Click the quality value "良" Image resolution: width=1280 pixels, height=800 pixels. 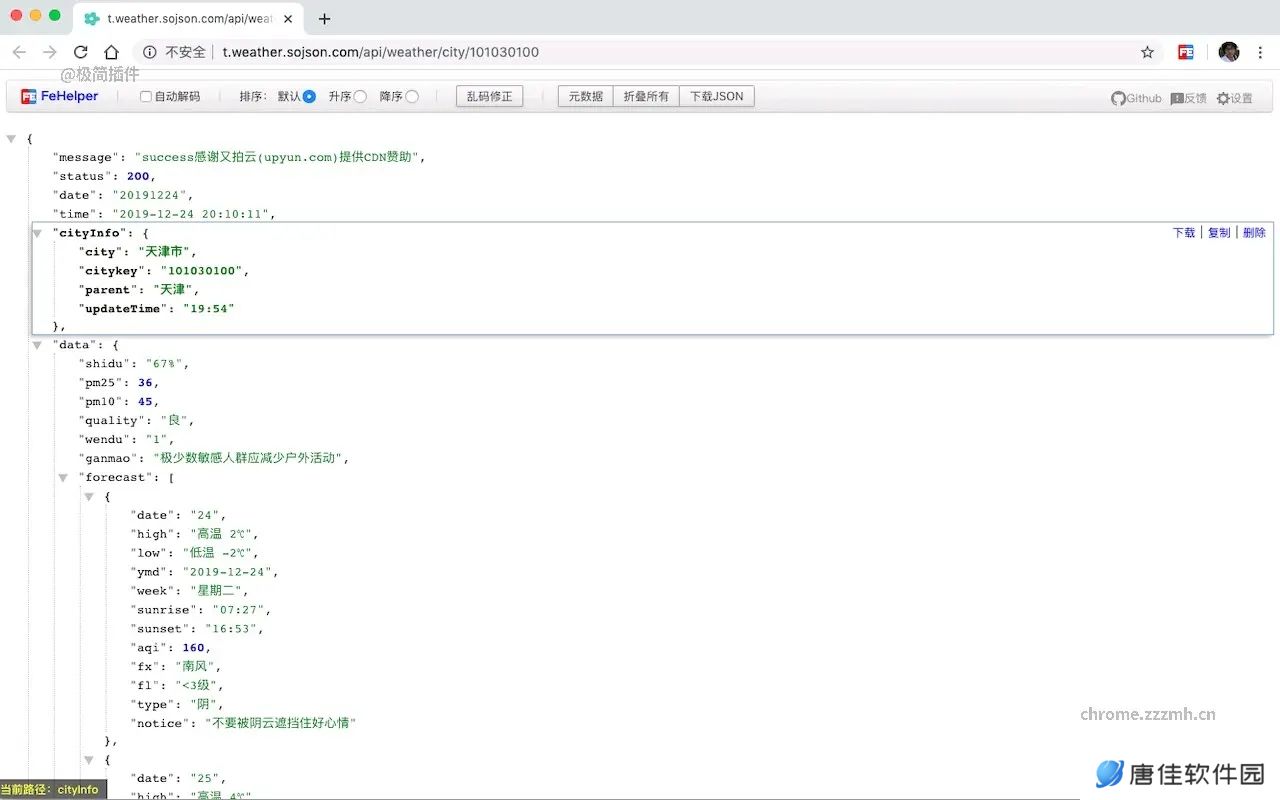coord(175,421)
